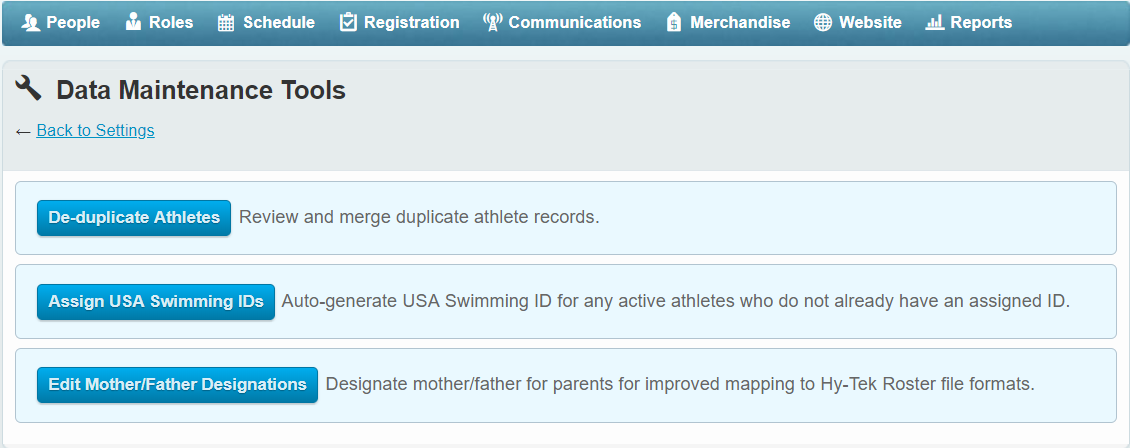Open the Registration menu label
The height and width of the screenshot is (448, 1130).
(411, 22)
